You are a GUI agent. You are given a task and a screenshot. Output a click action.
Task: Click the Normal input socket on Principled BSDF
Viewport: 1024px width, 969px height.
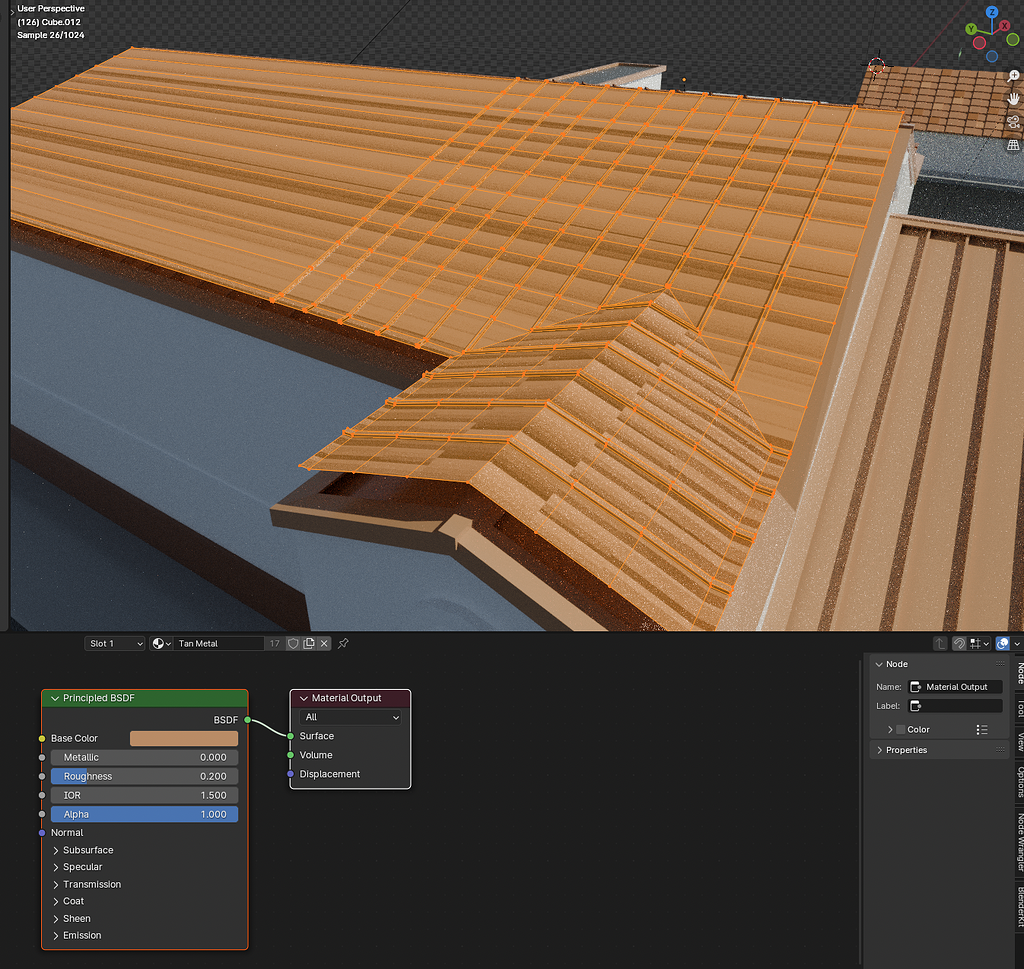point(42,833)
